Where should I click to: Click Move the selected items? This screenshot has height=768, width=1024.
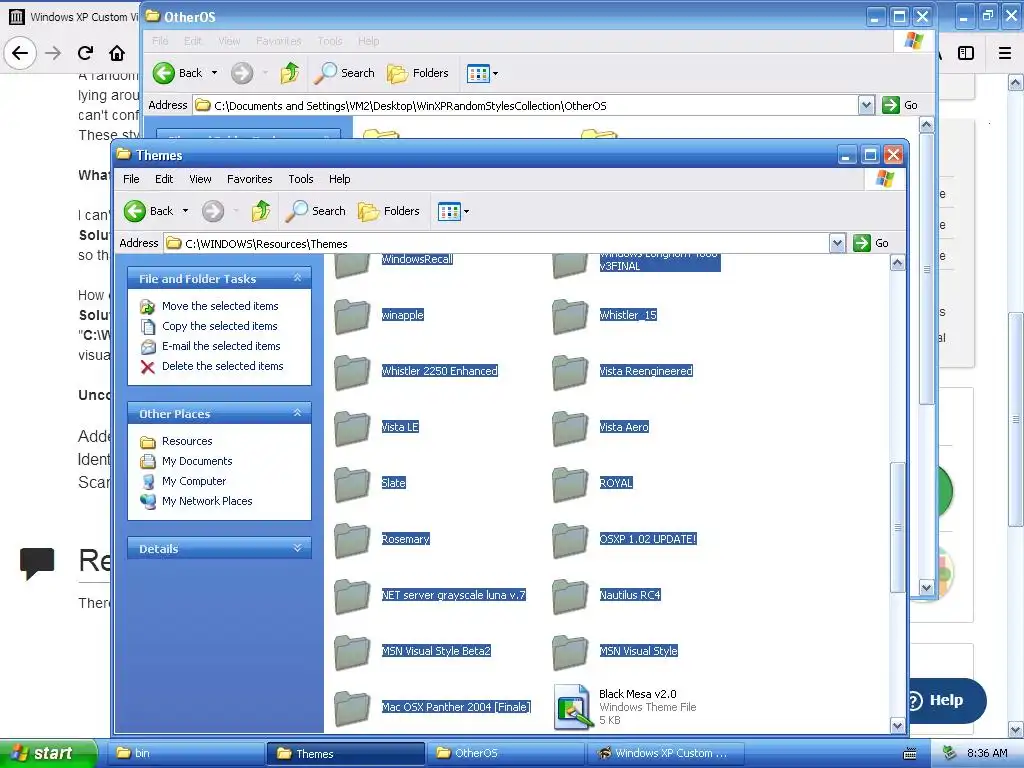[220, 306]
